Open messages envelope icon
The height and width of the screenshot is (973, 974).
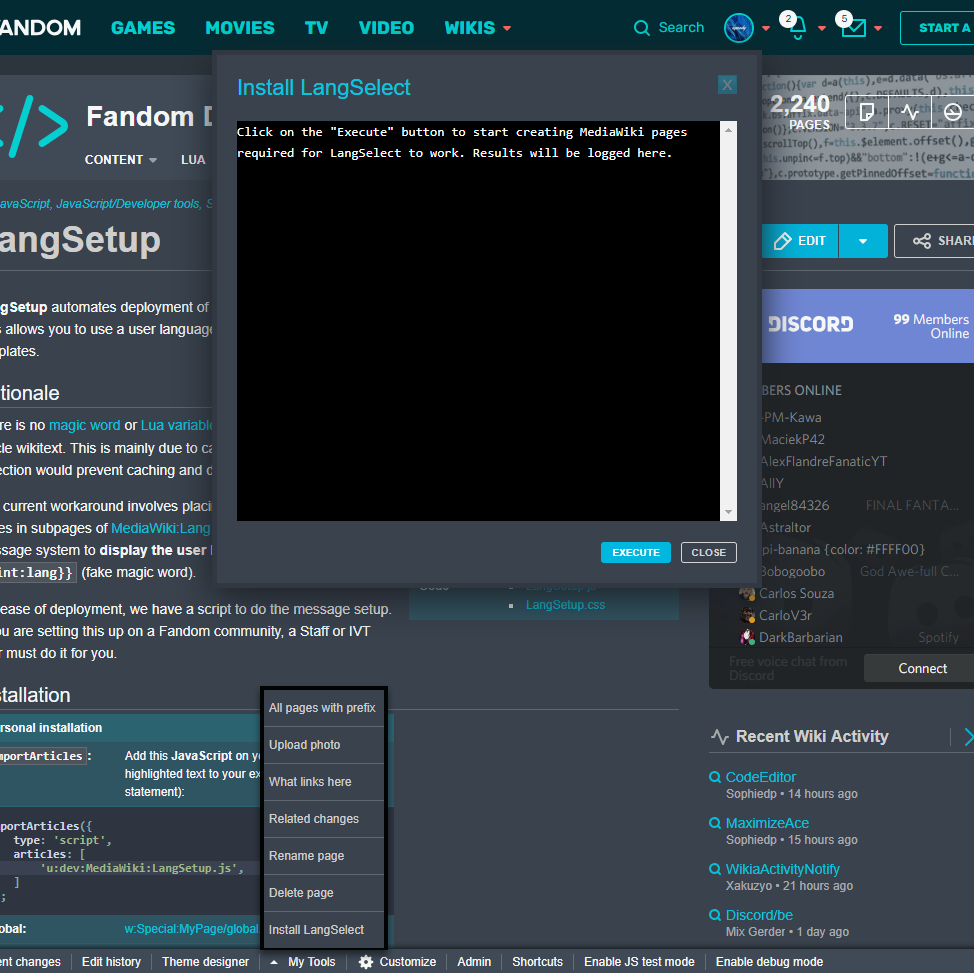(853, 28)
